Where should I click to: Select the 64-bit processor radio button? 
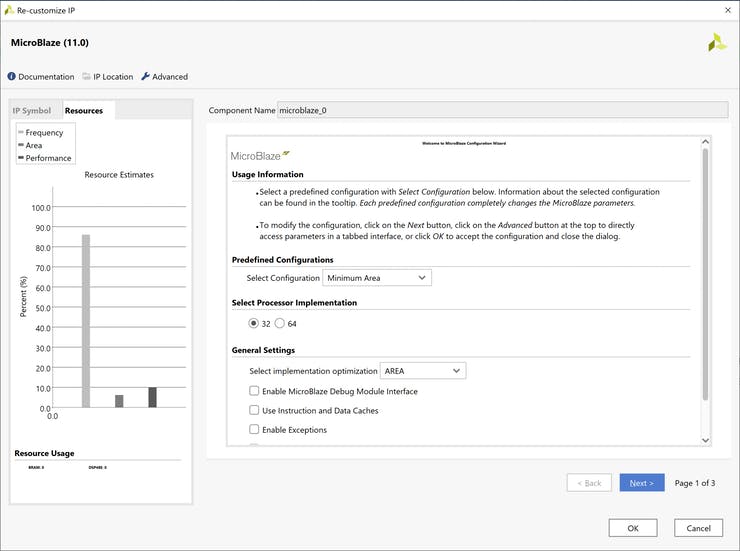[280, 324]
